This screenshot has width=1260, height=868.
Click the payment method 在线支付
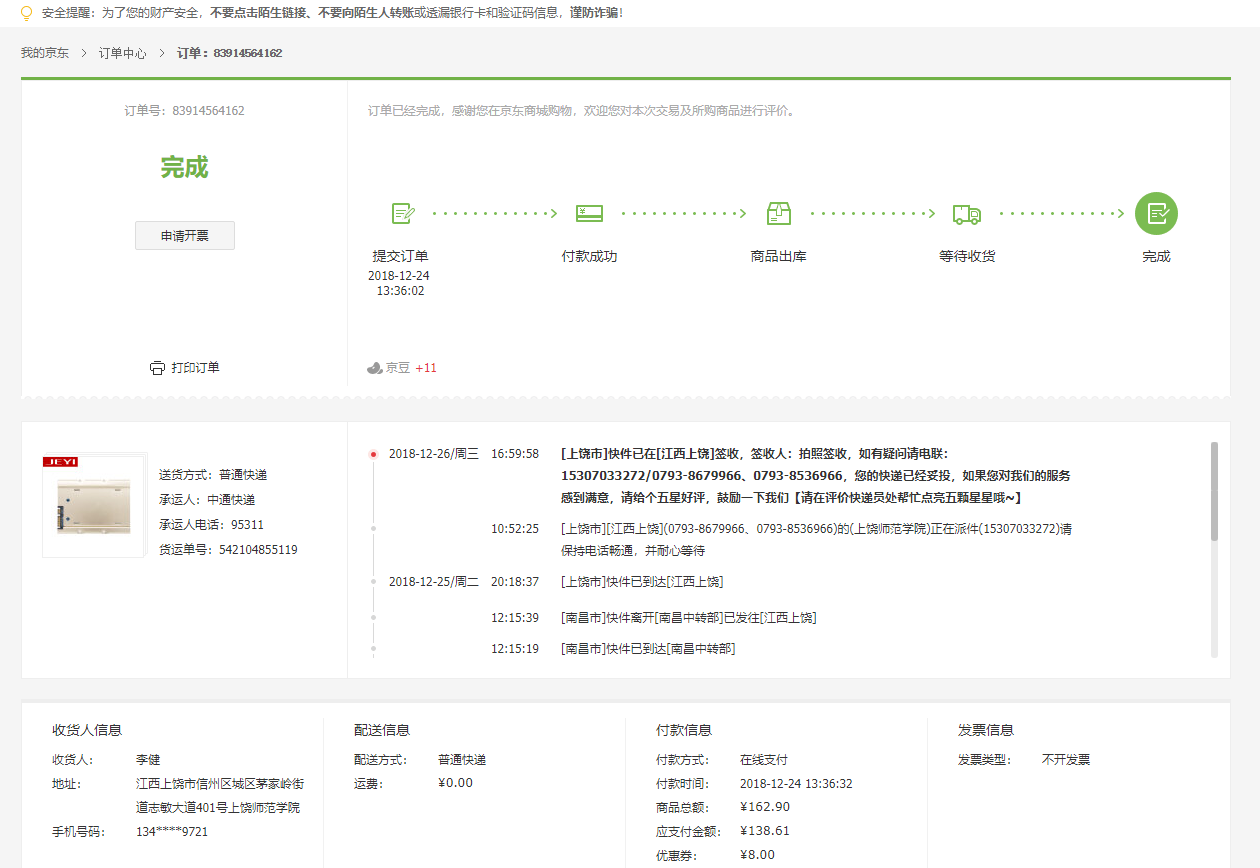pyautogui.click(x=764, y=760)
